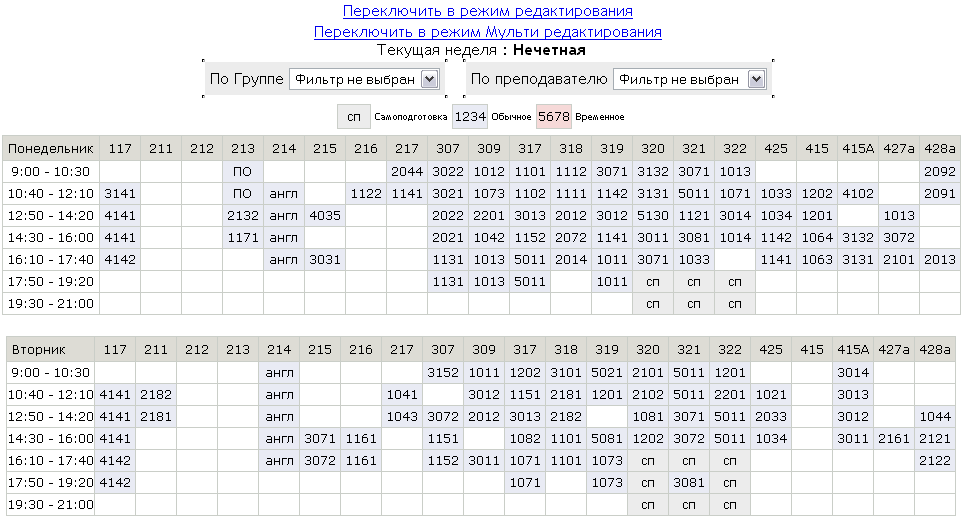Select cell '2182' in Tuesday room 211
The image size is (964, 523).
(156, 395)
